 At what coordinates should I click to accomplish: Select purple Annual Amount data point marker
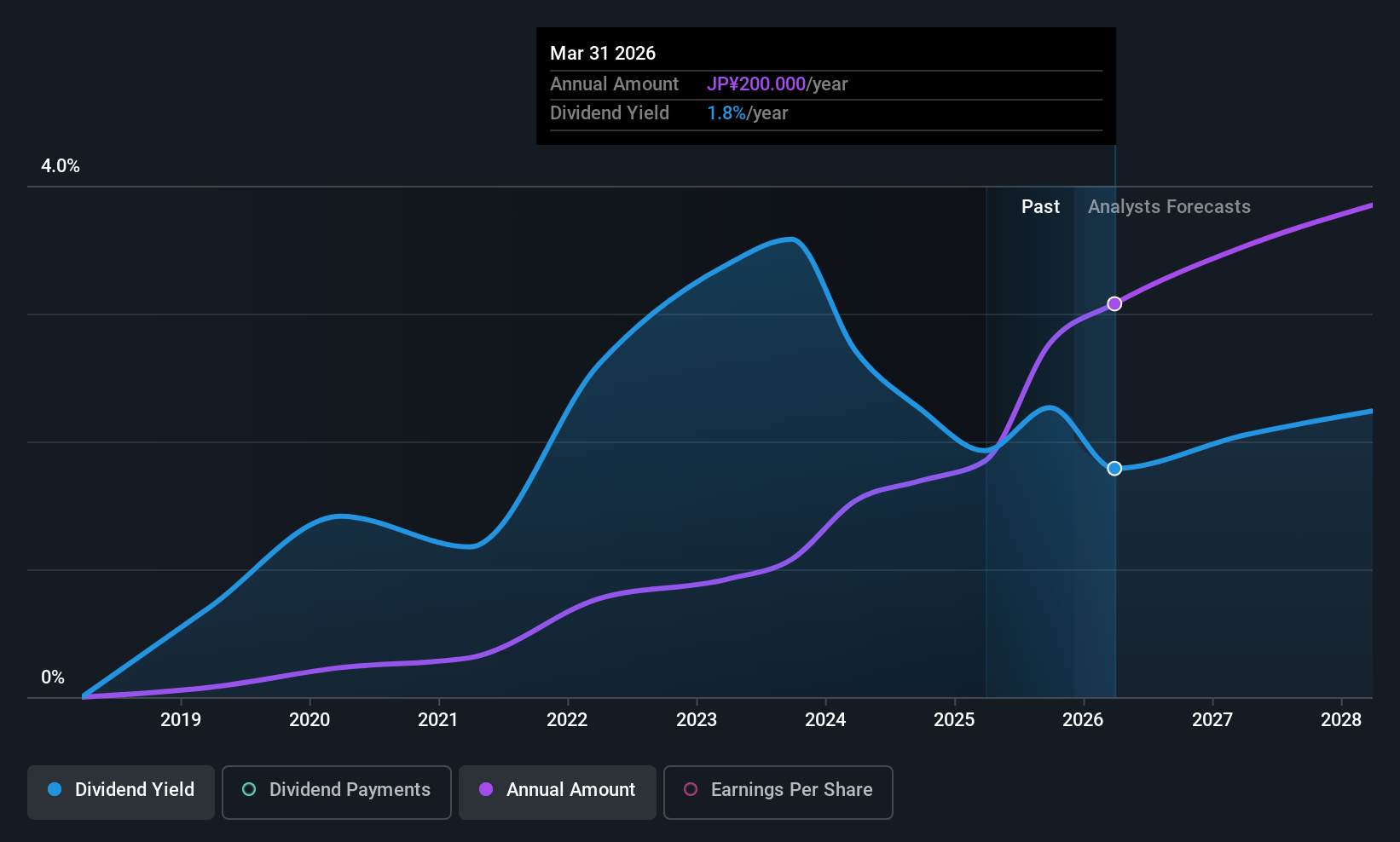(1114, 304)
